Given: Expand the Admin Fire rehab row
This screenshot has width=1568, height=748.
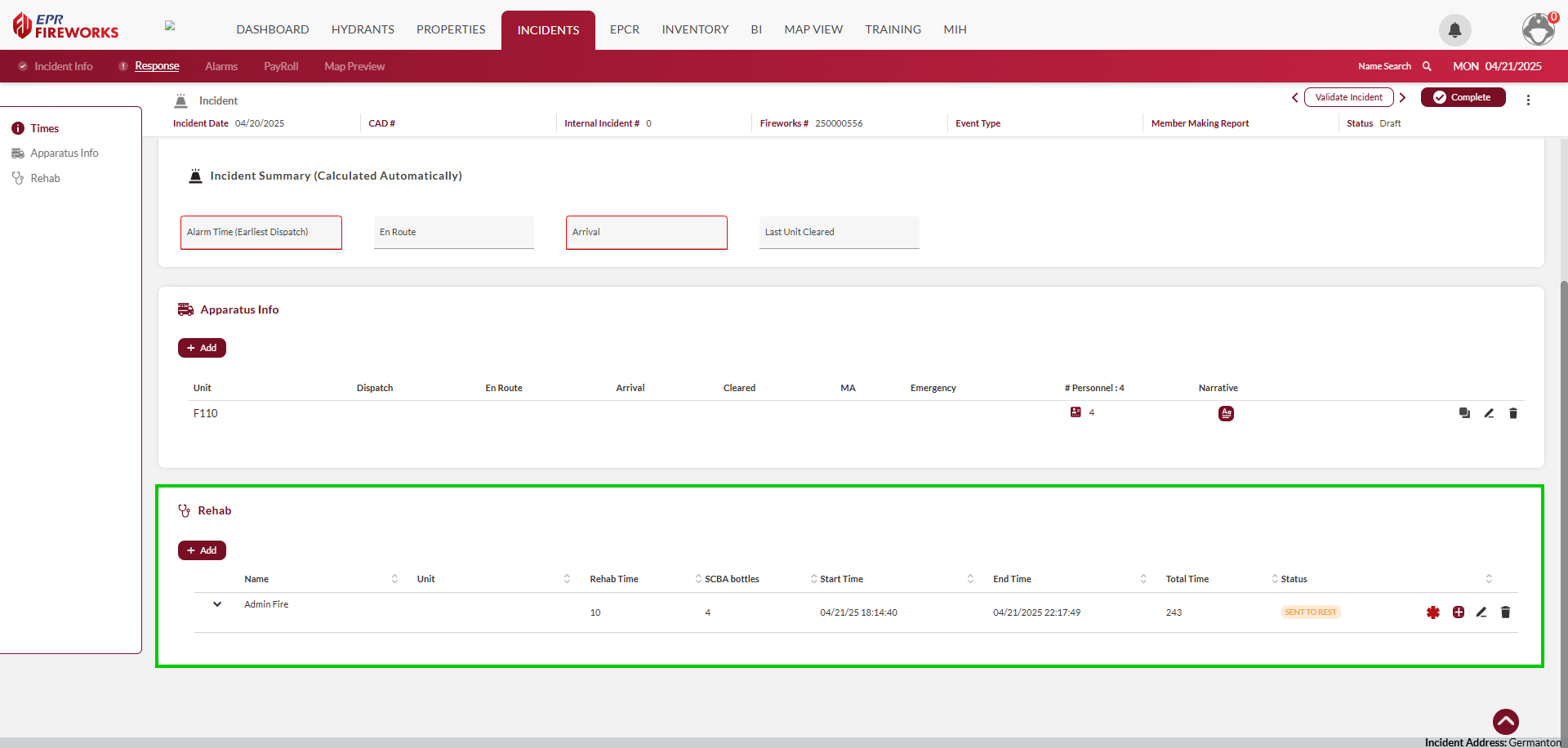Looking at the screenshot, I should [217, 604].
